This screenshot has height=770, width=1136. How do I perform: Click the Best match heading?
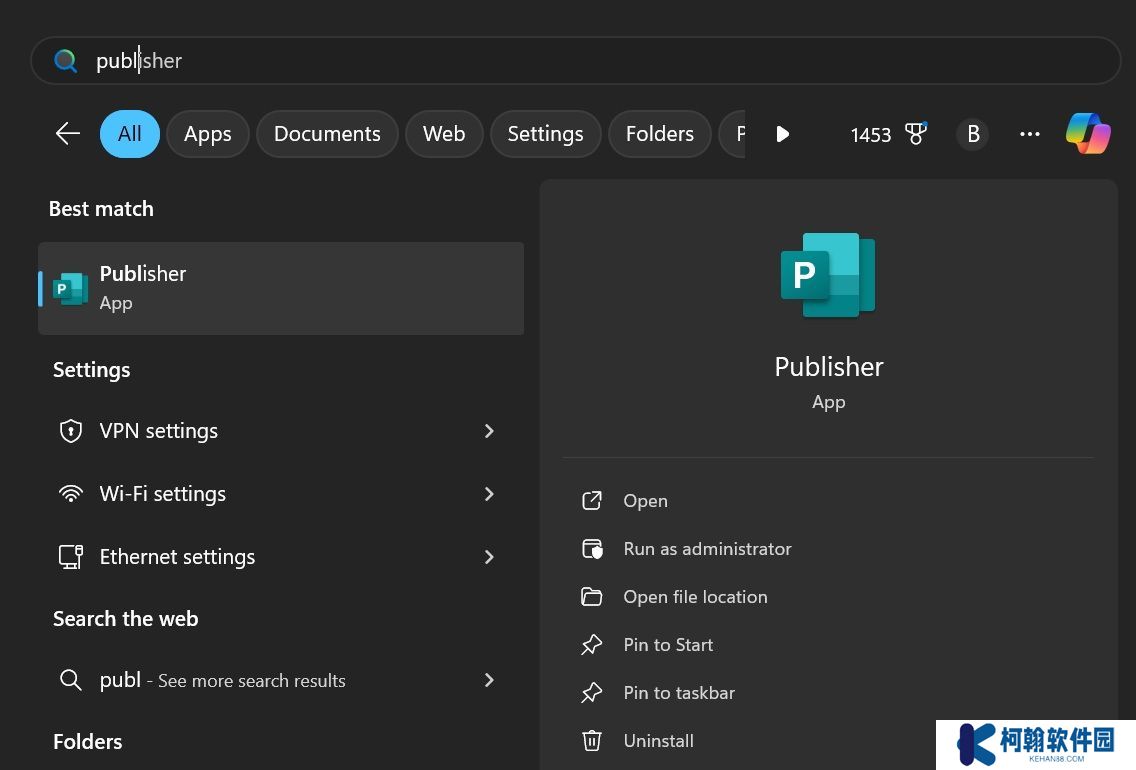[101, 209]
